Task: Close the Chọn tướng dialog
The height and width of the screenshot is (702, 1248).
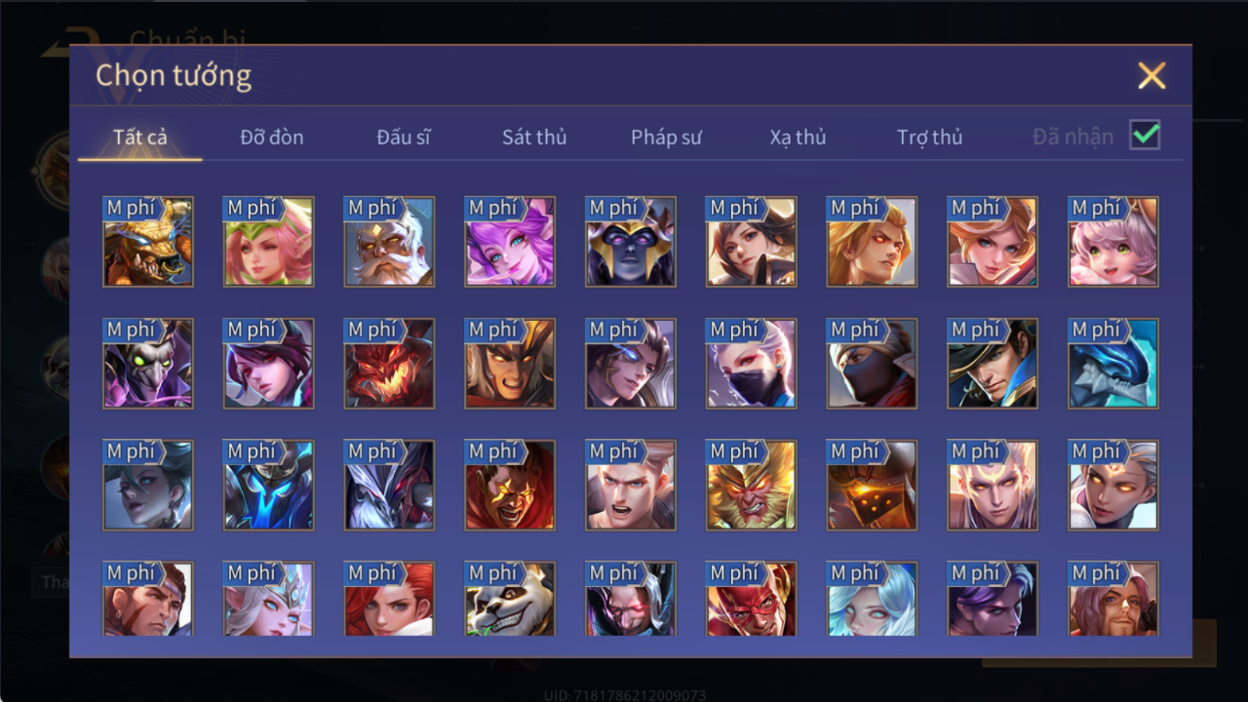Action: 1152,75
